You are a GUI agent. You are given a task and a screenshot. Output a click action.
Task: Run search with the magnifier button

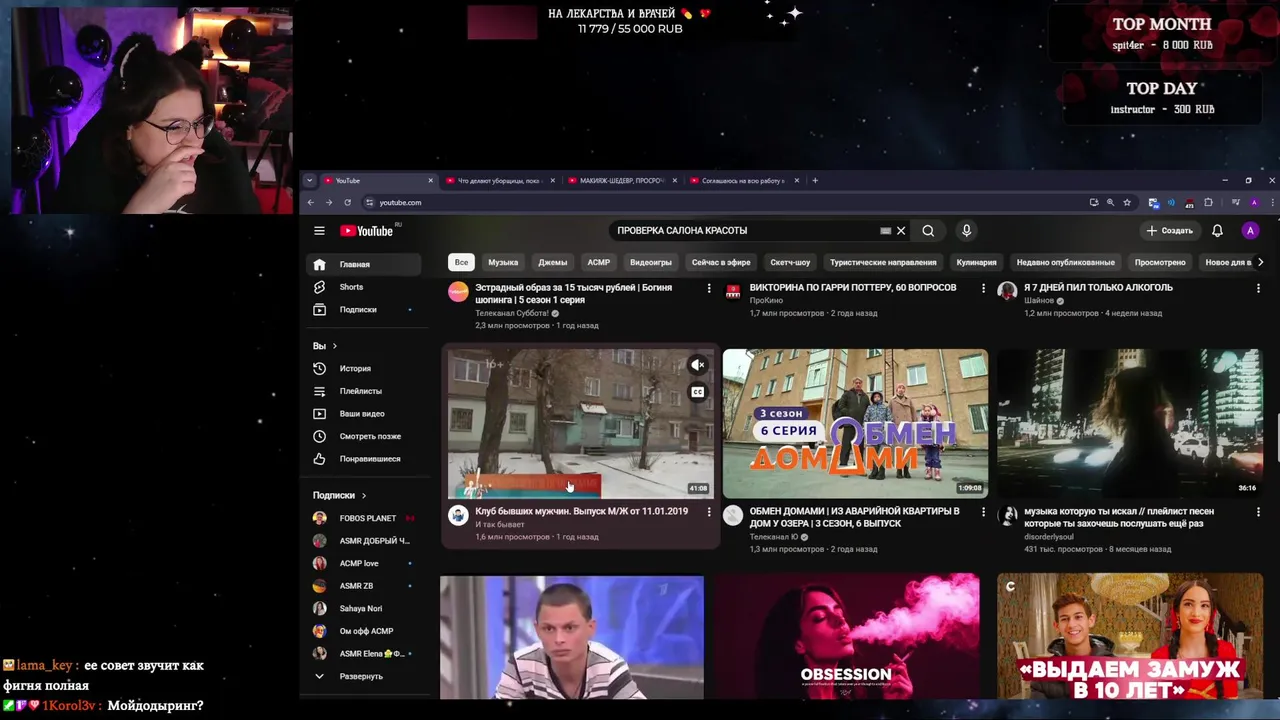point(928,231)
